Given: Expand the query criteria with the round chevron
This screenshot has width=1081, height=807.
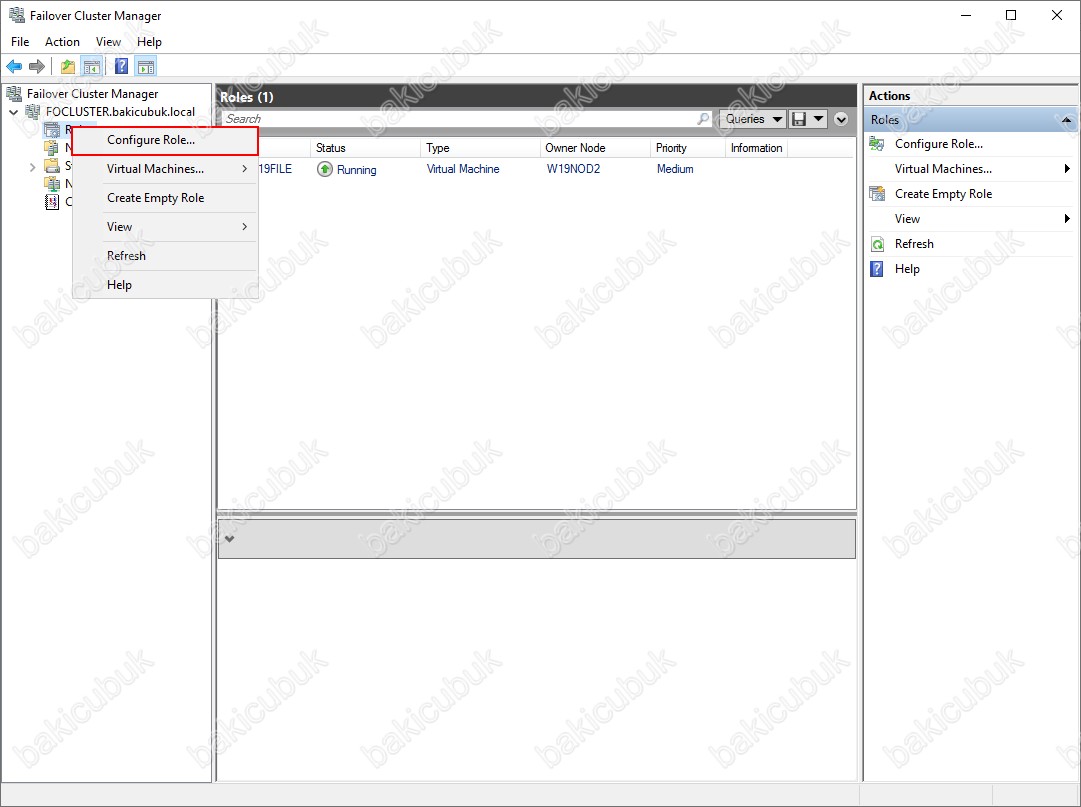Looking at the screenshot, I should (x=841, y=119).
